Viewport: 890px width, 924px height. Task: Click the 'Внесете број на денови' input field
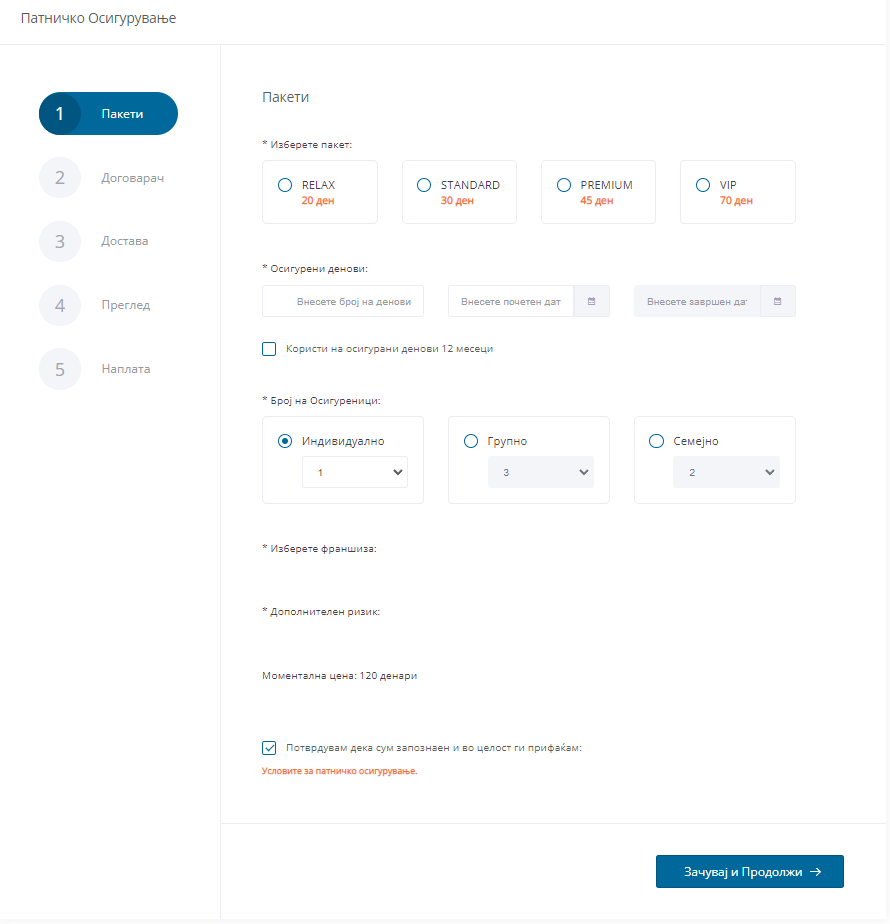click(x=343, y=301)
